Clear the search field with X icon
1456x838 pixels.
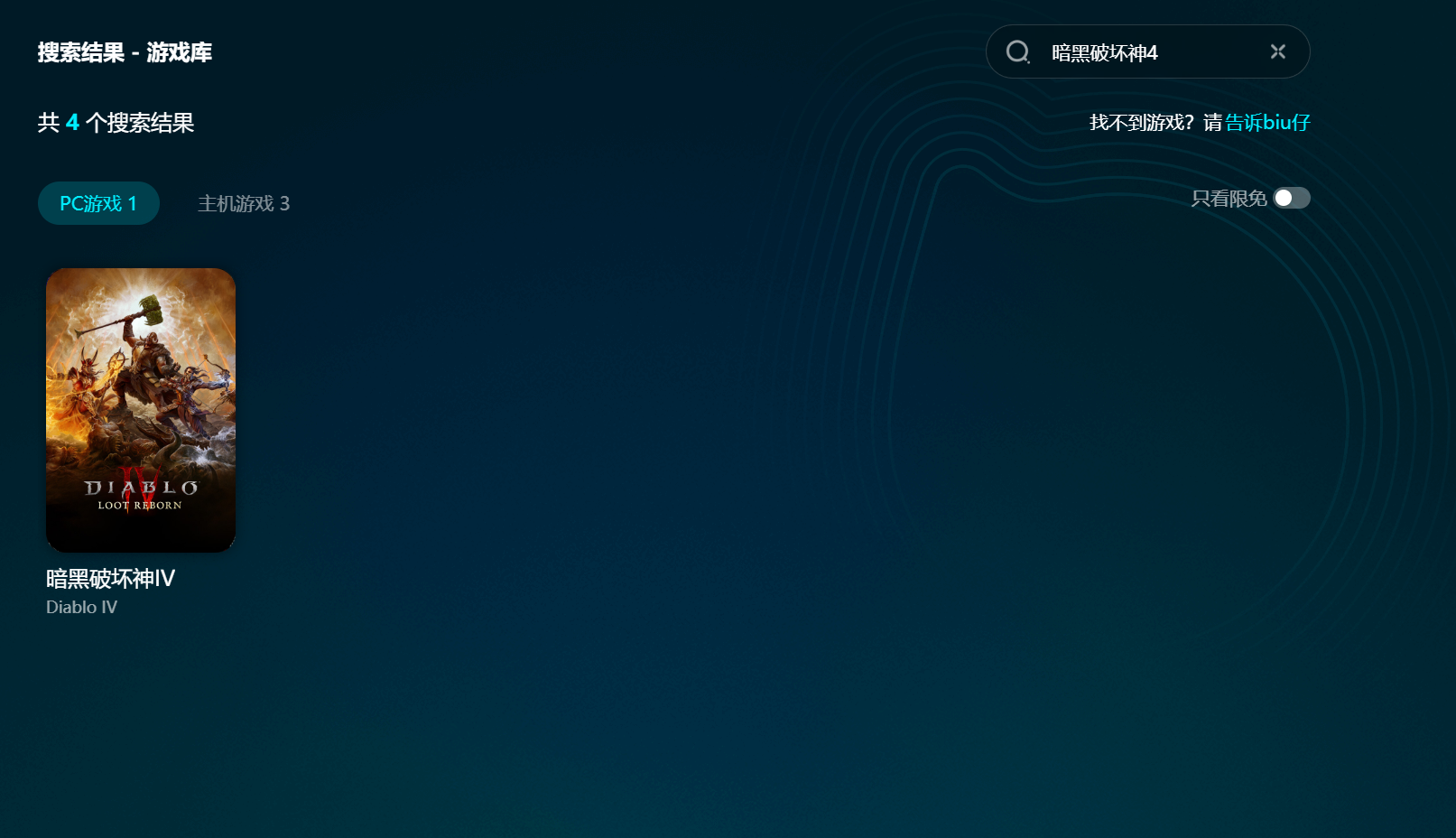point(1277,51)
